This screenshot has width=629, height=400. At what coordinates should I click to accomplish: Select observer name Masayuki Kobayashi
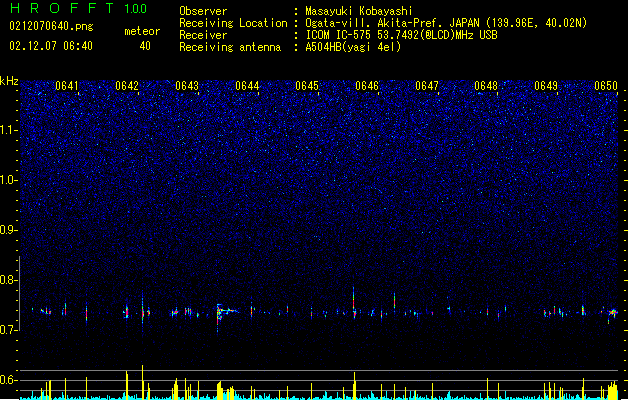(359, 11)
